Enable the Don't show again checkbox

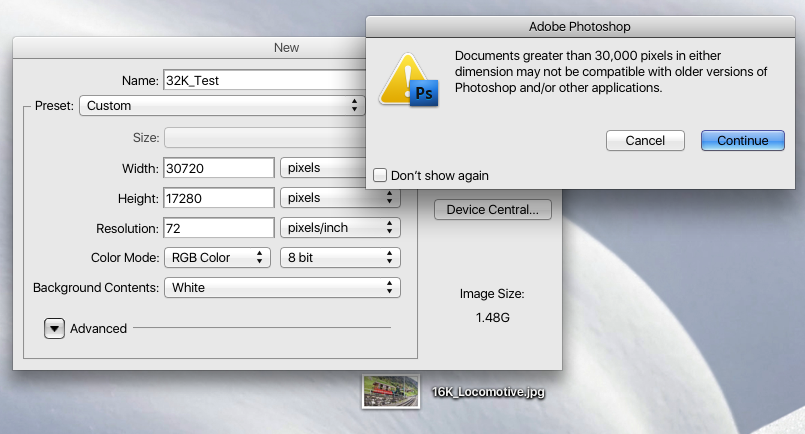(x=380, y=175)
